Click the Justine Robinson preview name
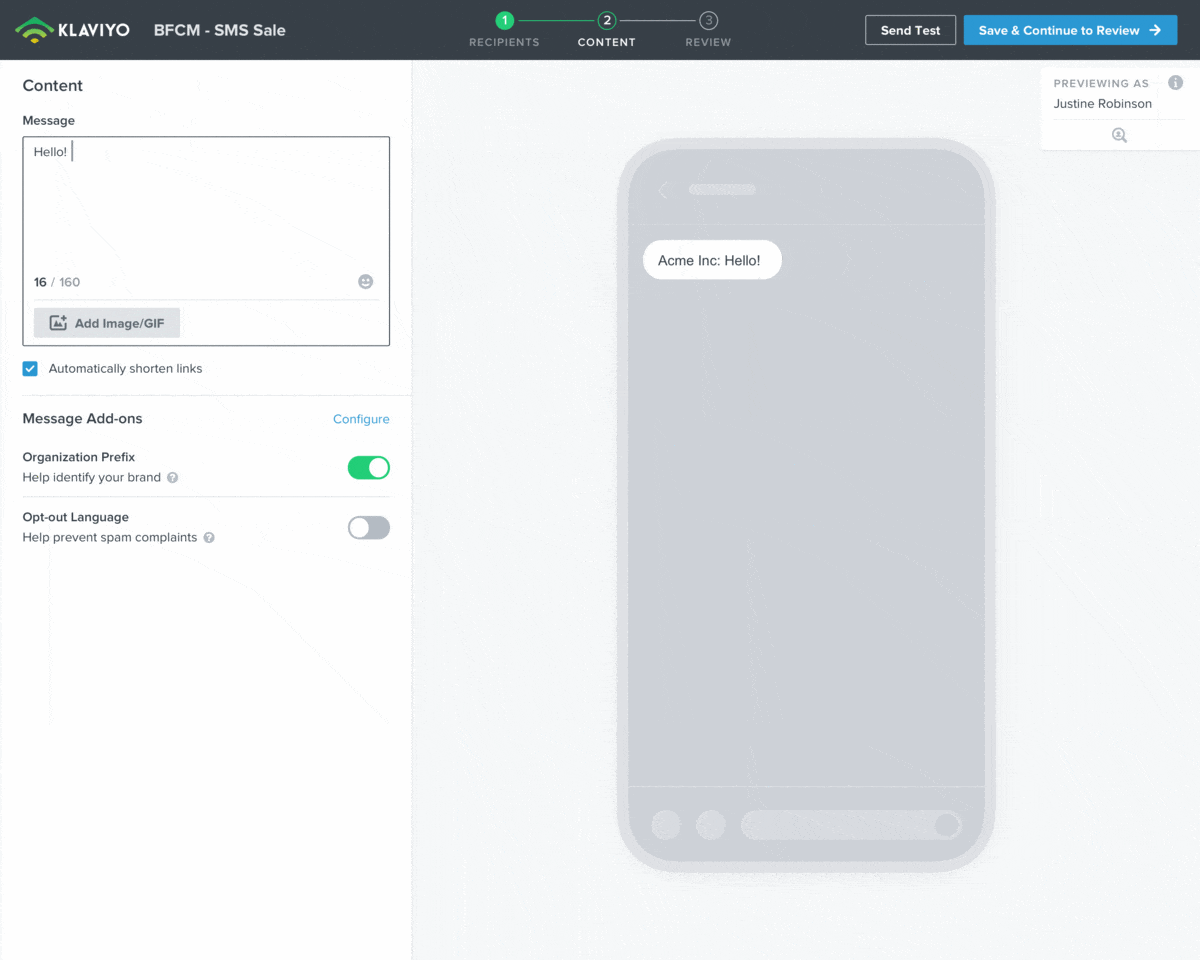This screenshot has height=960, width=1200. pyautogui.click(x=1103, y=104)
